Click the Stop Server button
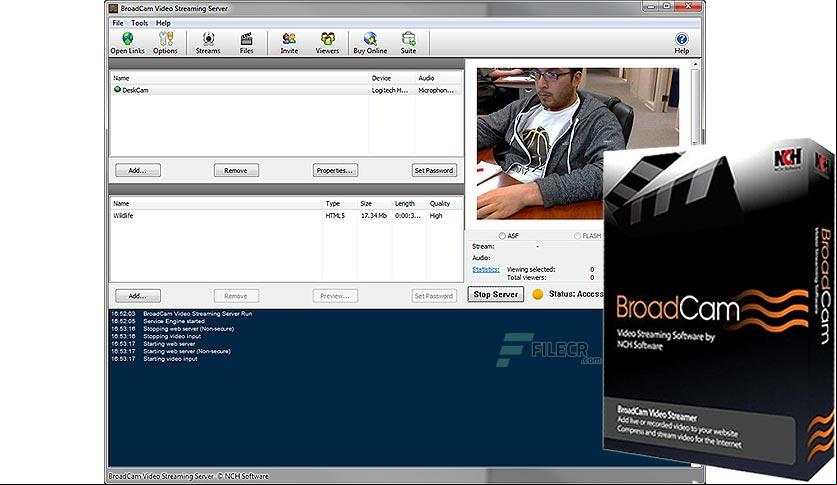Image resolution: width=837 pixels, height=485 pixels. (x=496, y=294)
